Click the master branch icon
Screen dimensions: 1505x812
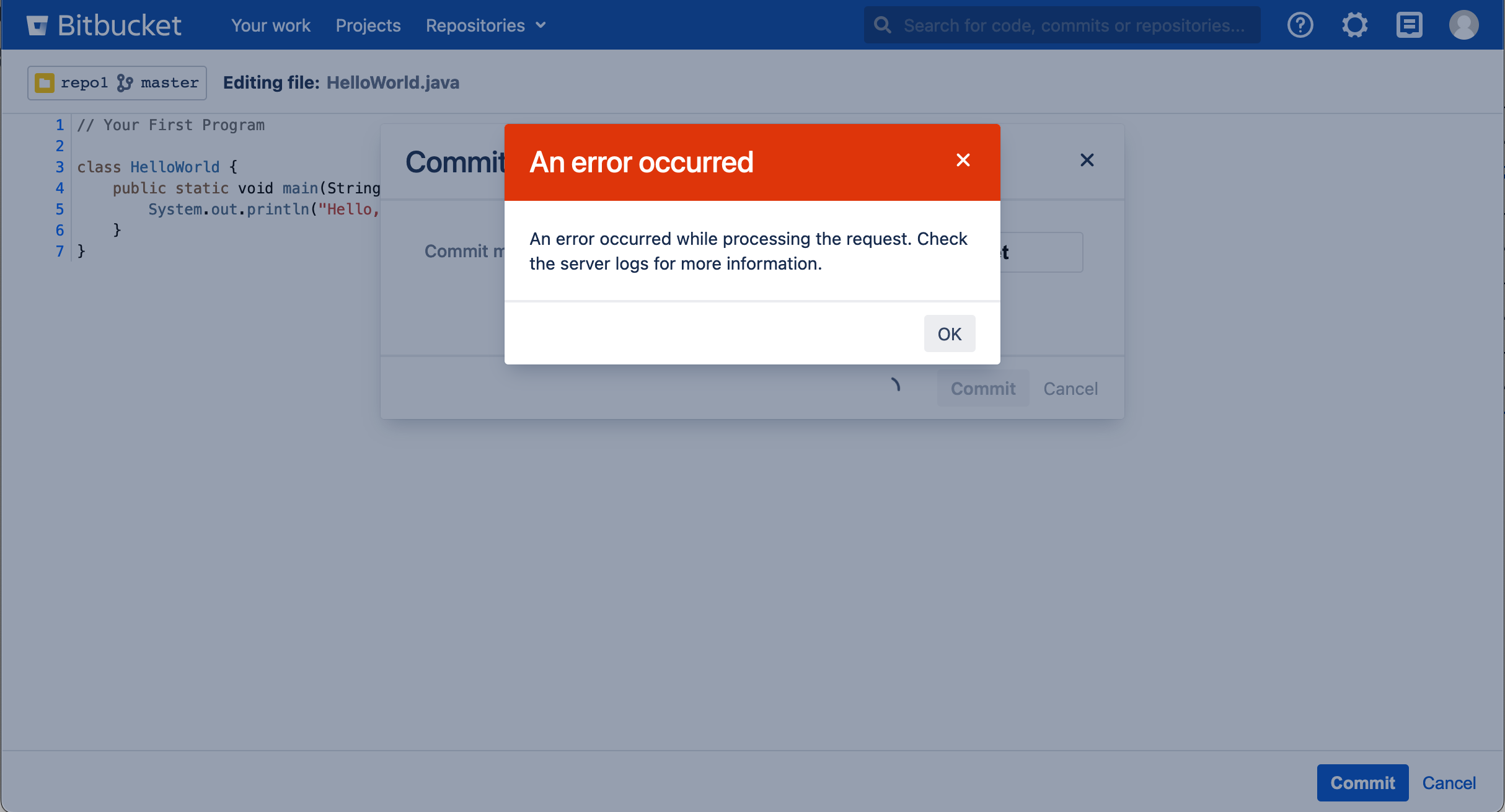tap(125, 83)
